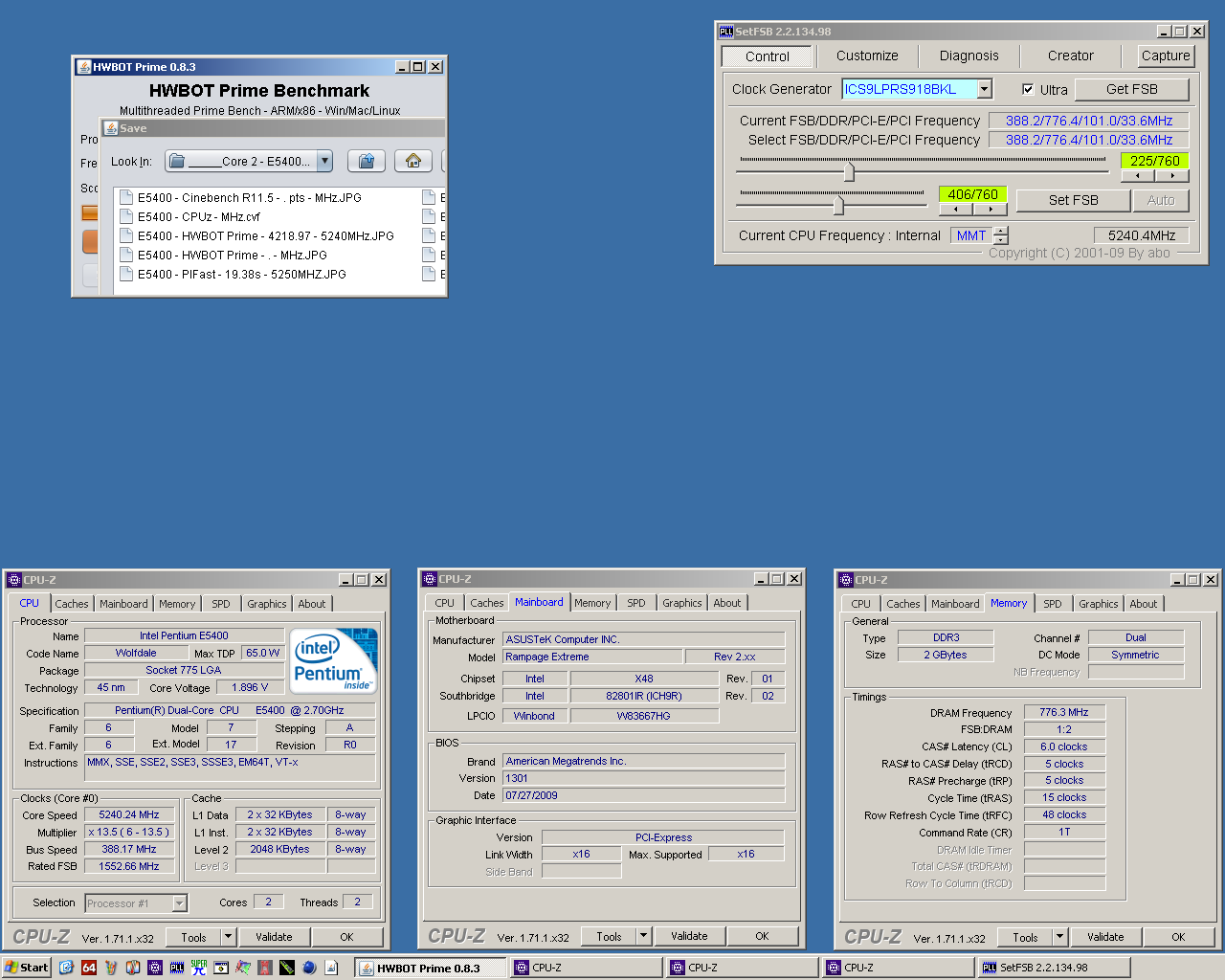Click the green diagonal stick quick launch icon
This screenshot has width=1225, height=980.
[x=287, y=968]
